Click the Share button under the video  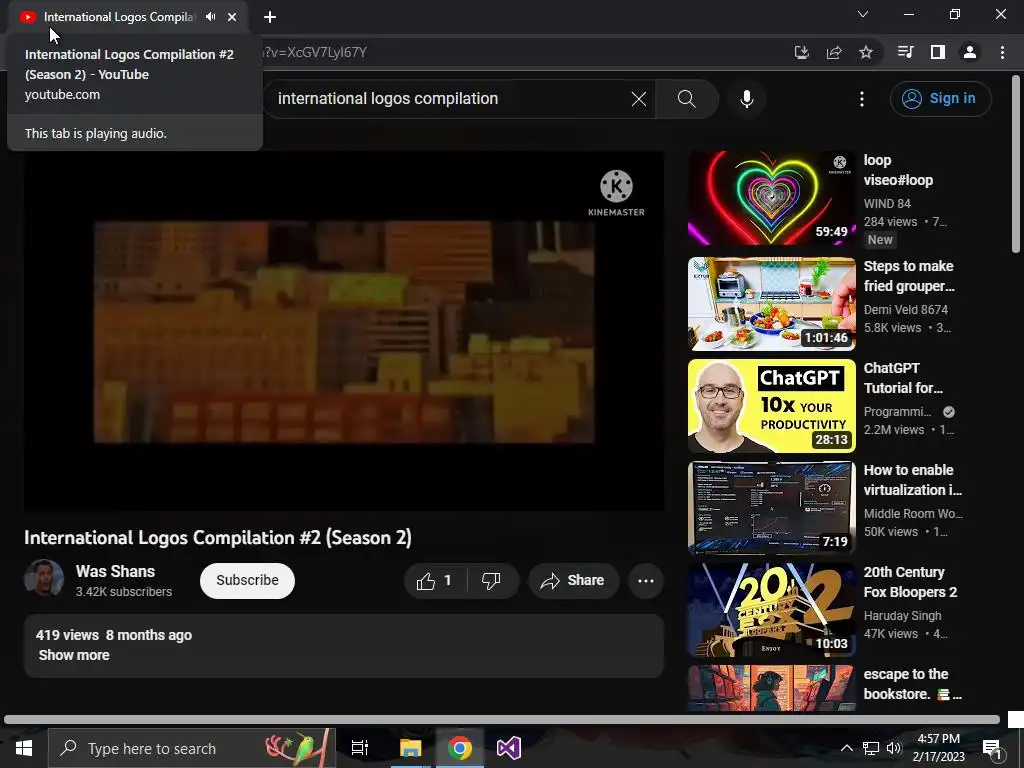[573, 581]
